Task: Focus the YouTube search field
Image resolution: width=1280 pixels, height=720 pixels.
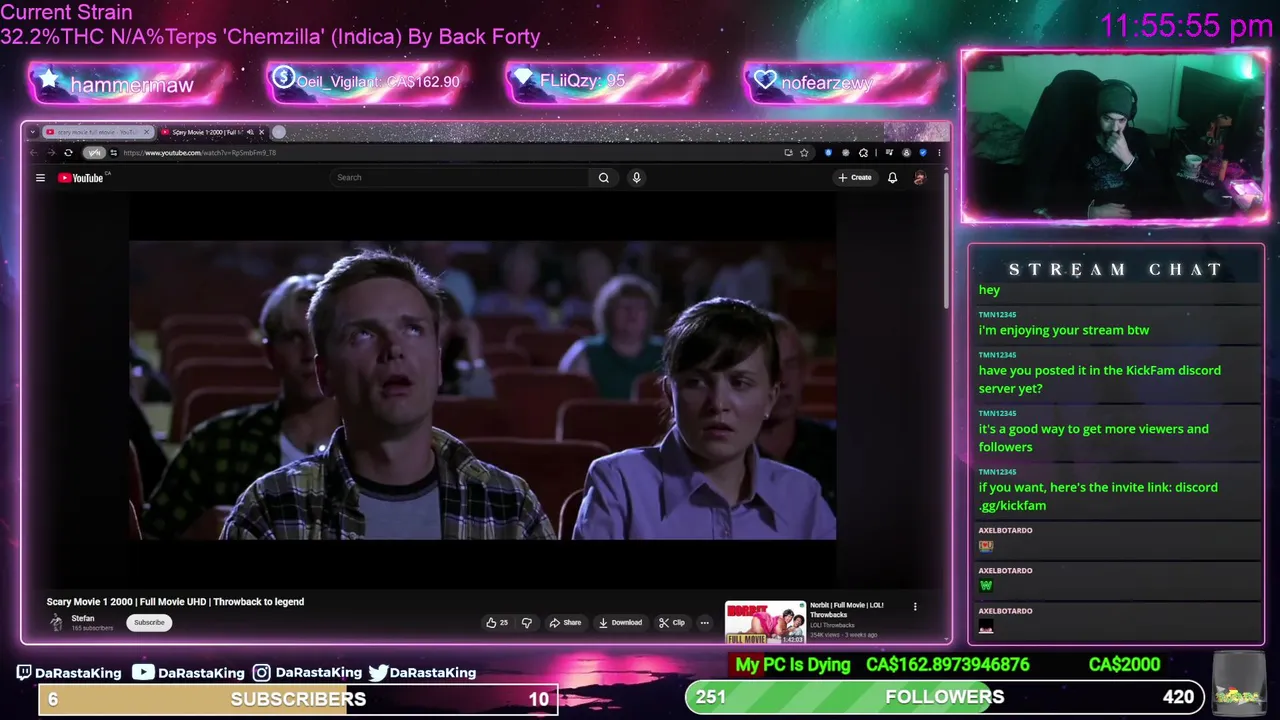Action: pyautogui.click(x=460, y=177)
